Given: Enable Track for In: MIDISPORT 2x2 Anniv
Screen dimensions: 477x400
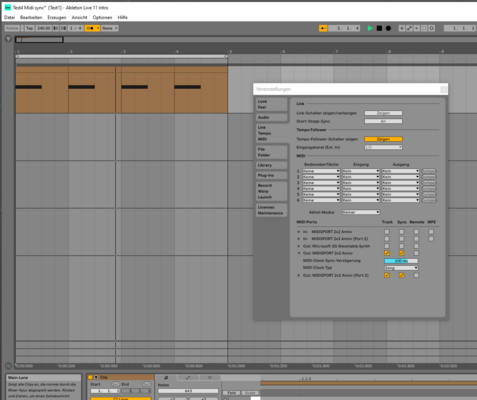Looking at the screenshot, I should coord(387,232).
